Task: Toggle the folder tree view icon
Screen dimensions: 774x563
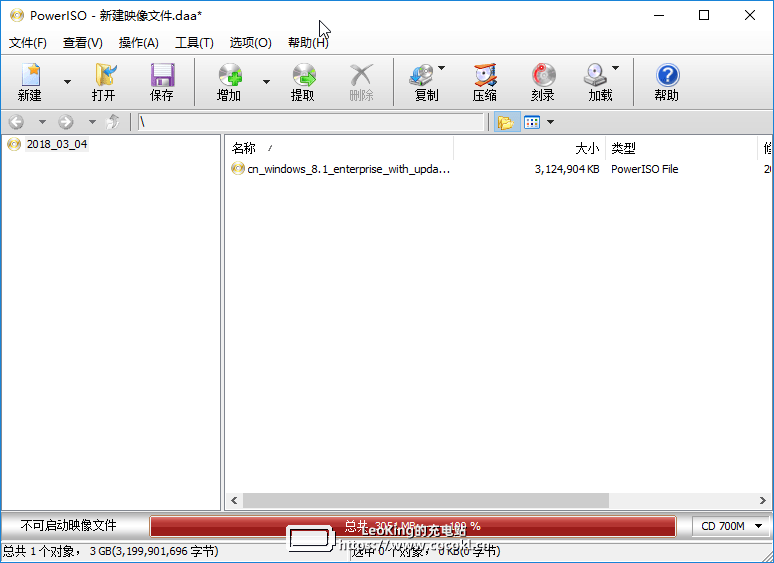Action: click(506, 122)
